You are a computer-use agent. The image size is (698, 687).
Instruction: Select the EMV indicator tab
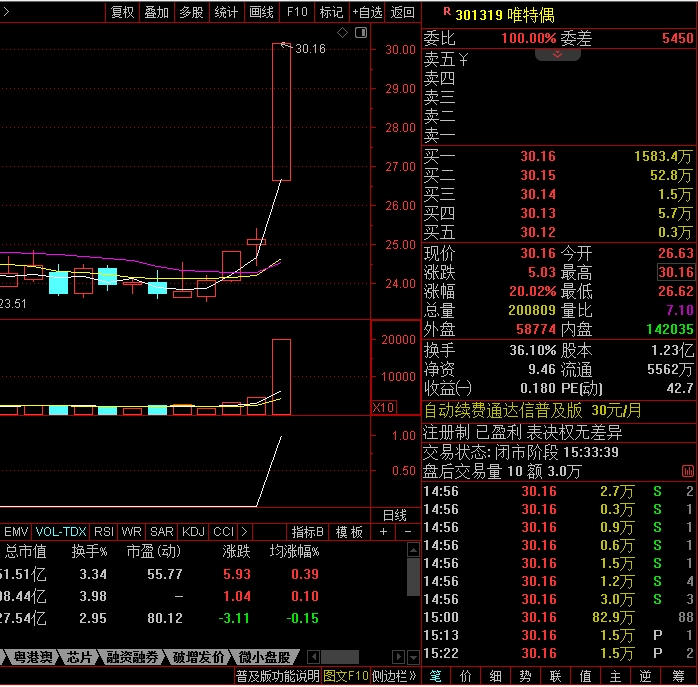[x=16, y=532]
